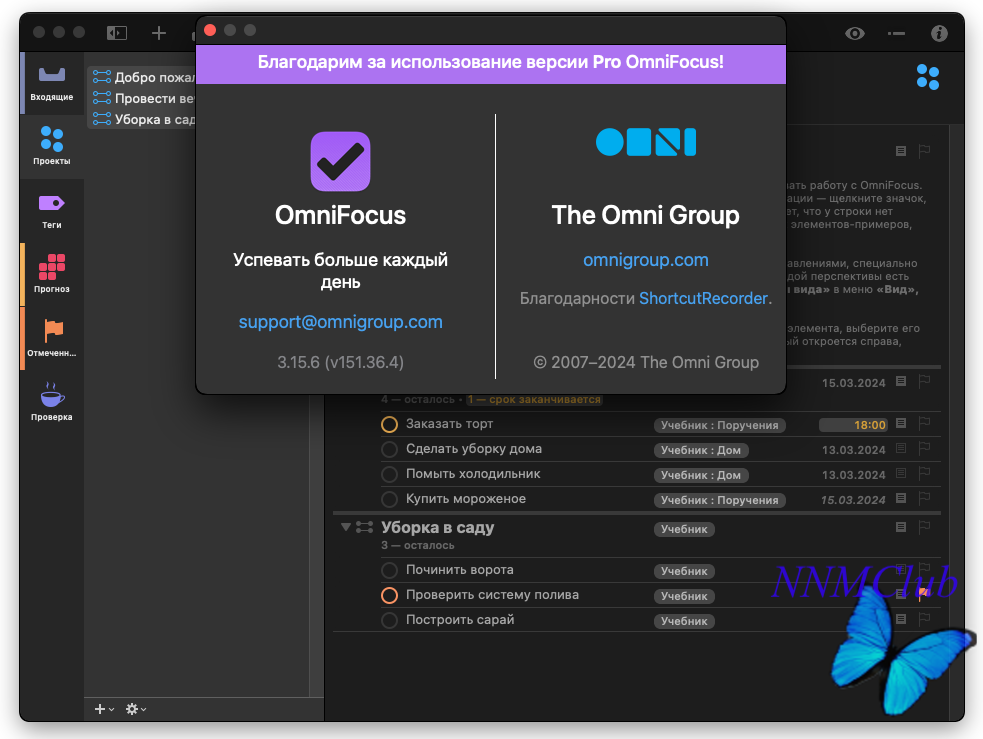
Task: Click the Omni logo in About dialog
Action: [x=646, y=142]
